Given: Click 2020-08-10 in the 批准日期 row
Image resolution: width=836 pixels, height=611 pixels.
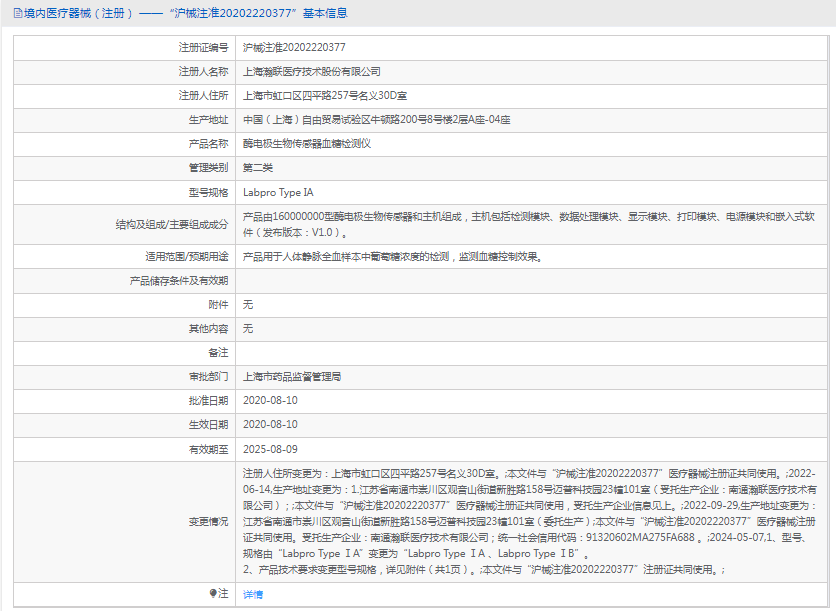Looking at the screenshot, I should coord(270,400).
